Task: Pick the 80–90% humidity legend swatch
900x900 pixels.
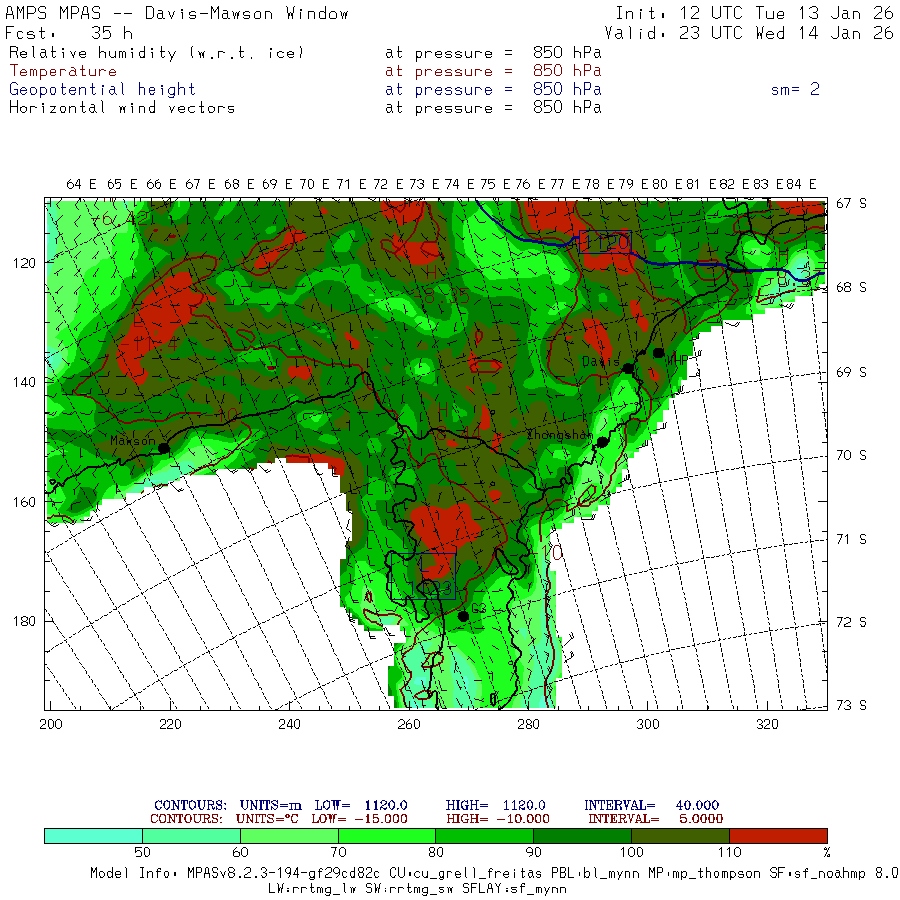Action: pos(484,836)
